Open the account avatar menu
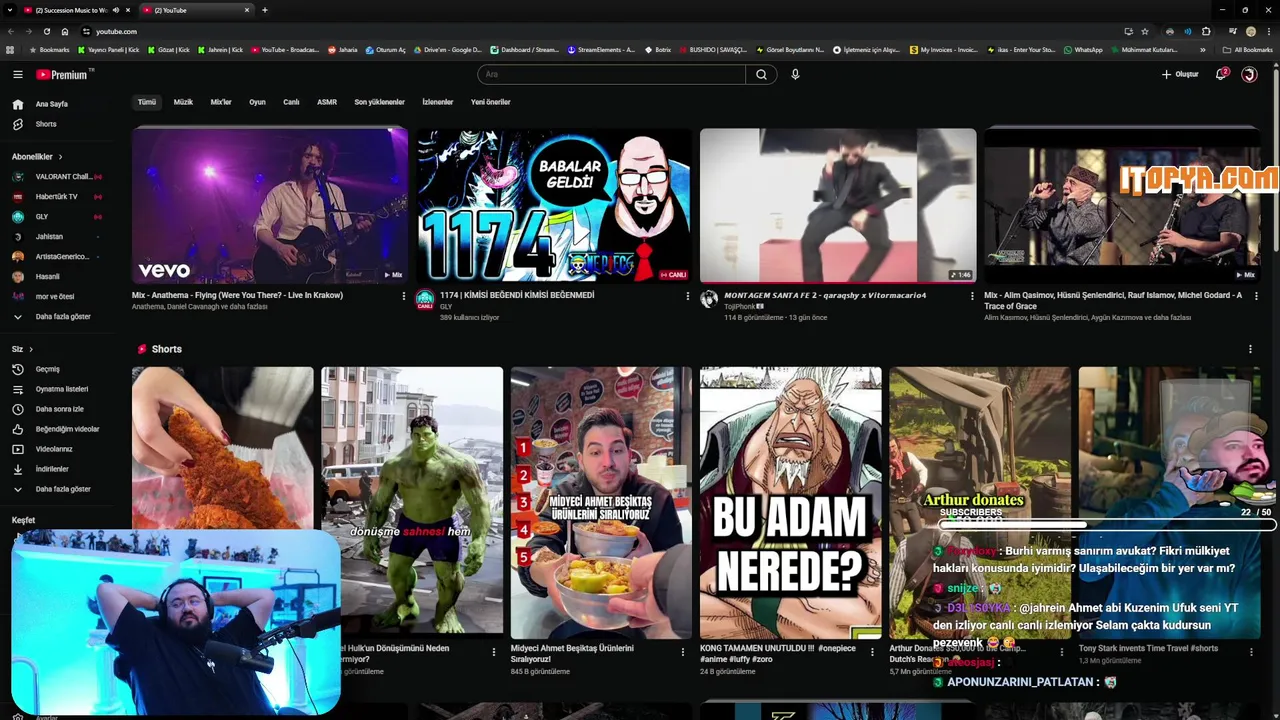The width and height of the screenshot is (1280, 720). coord(1249,74)
